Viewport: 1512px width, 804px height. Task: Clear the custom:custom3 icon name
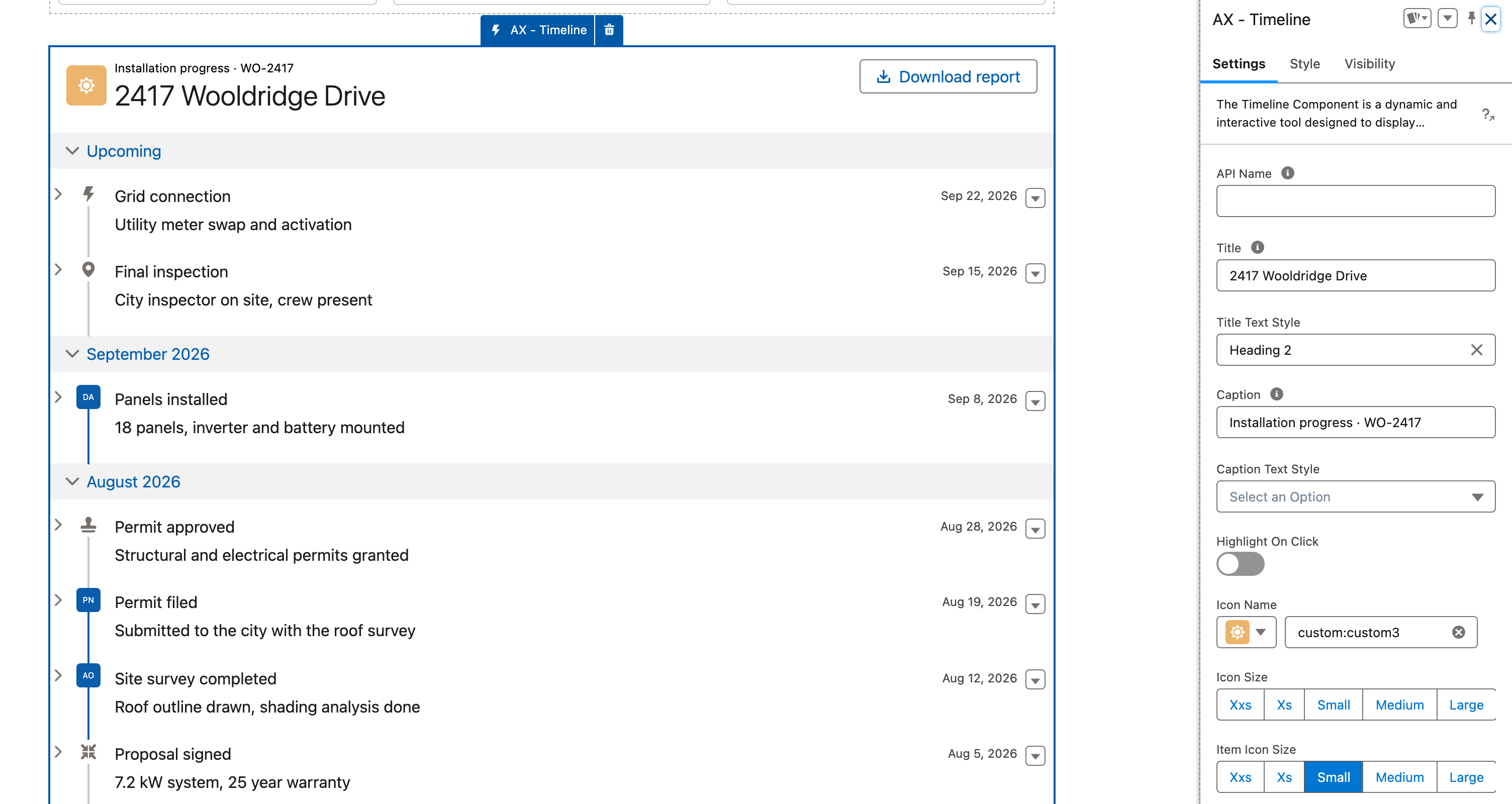pyautogui.click(x=1459, y=633)
